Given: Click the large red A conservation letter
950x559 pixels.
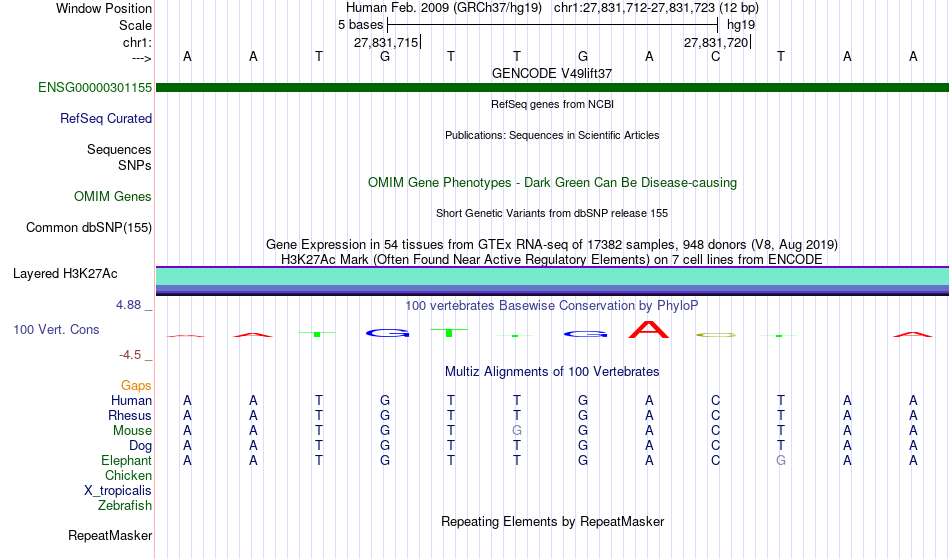Looking at the screenshot, I should point(649,329).
